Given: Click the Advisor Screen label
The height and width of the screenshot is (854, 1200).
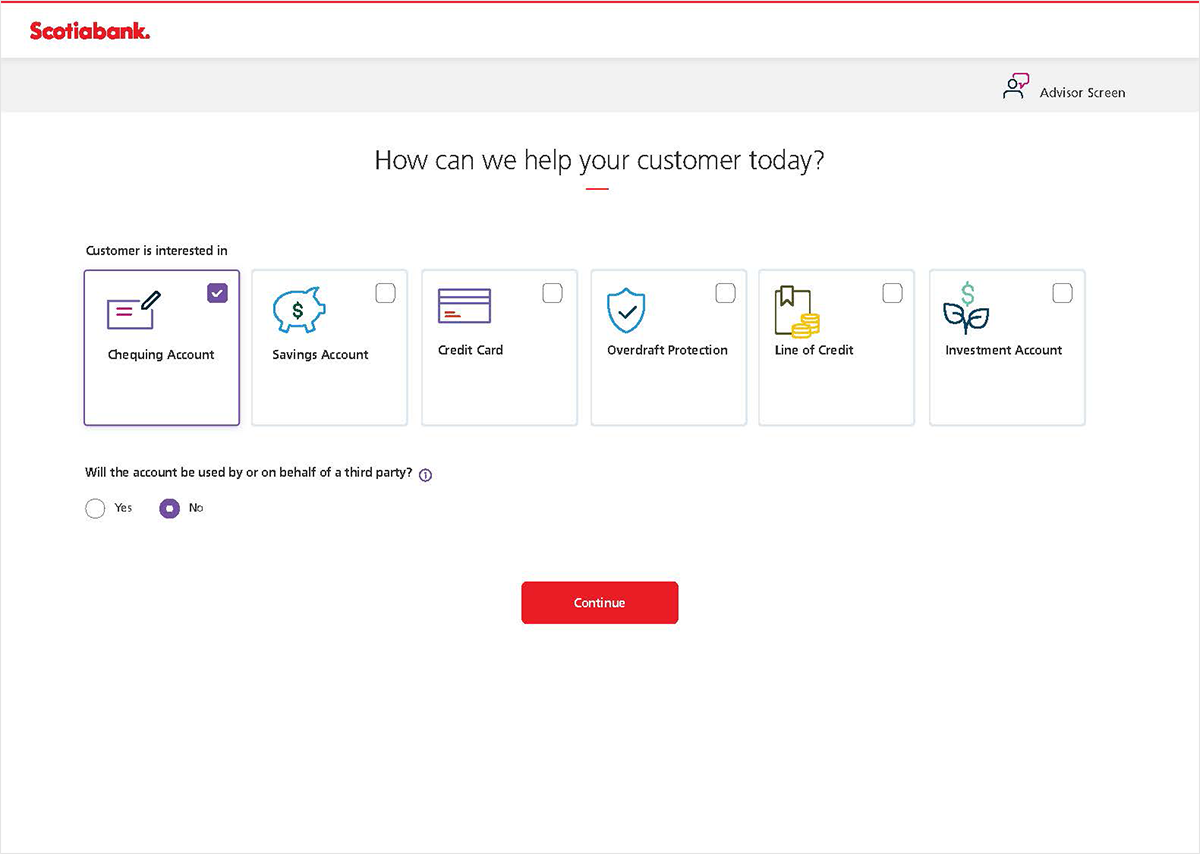Looking at the screenshot, I should 1082,92.
